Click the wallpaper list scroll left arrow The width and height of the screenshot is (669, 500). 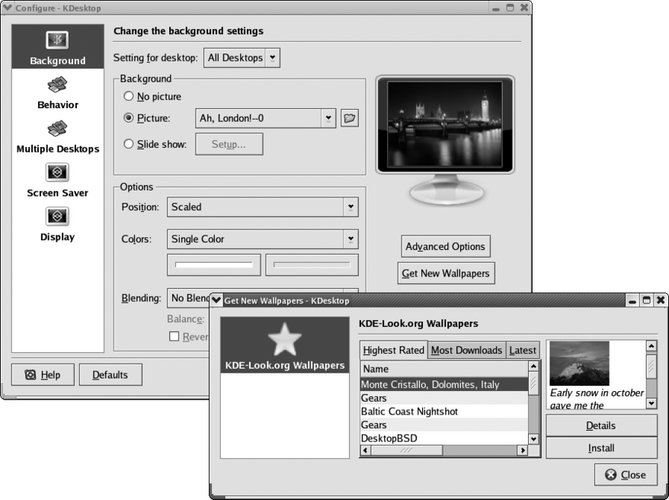(366, 450)
